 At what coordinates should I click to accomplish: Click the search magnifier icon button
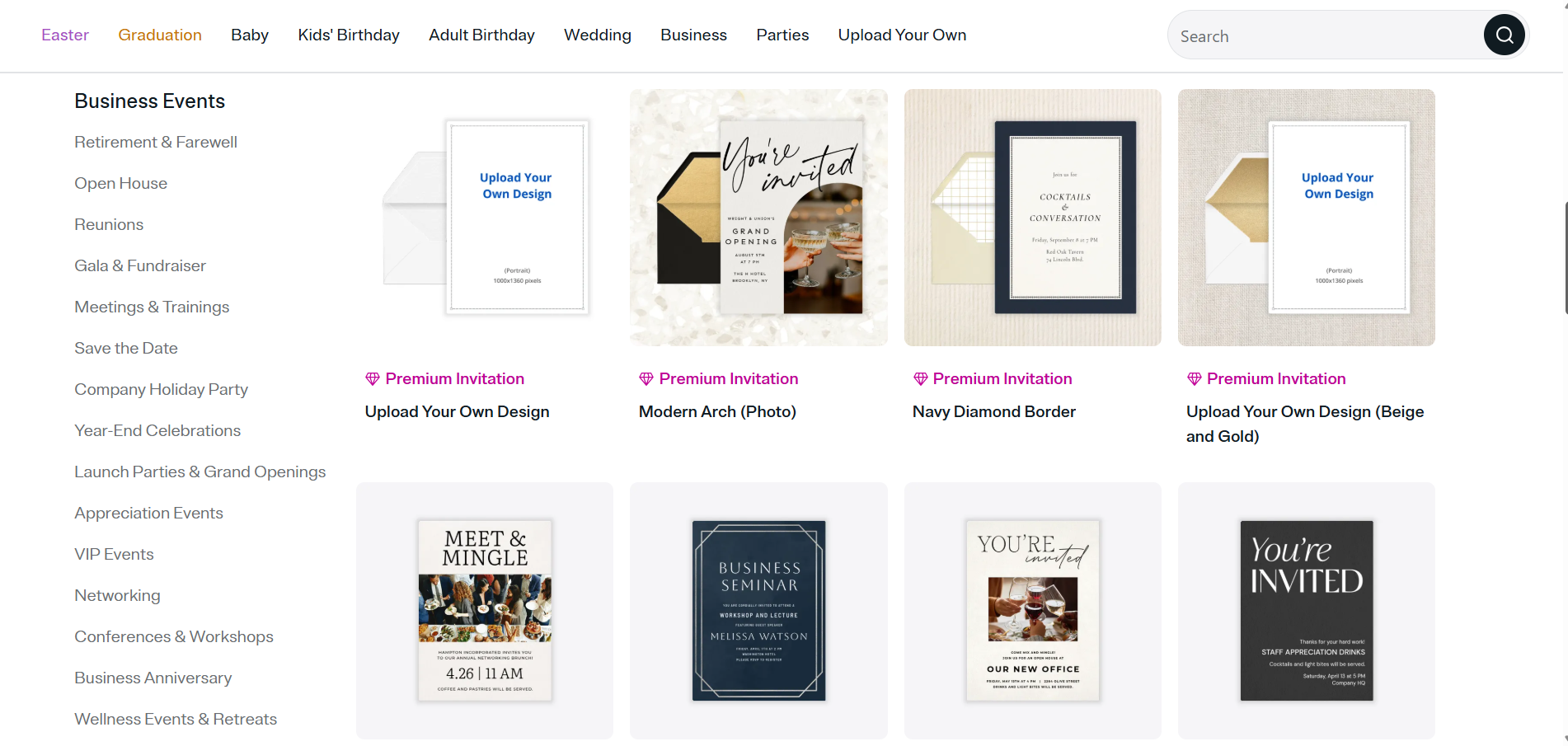(1504, 35)
